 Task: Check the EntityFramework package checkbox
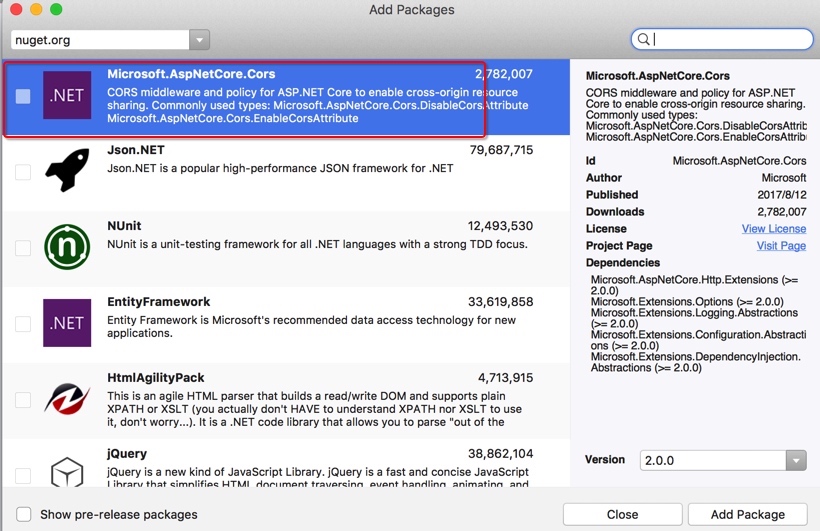[x=23, y=324]
